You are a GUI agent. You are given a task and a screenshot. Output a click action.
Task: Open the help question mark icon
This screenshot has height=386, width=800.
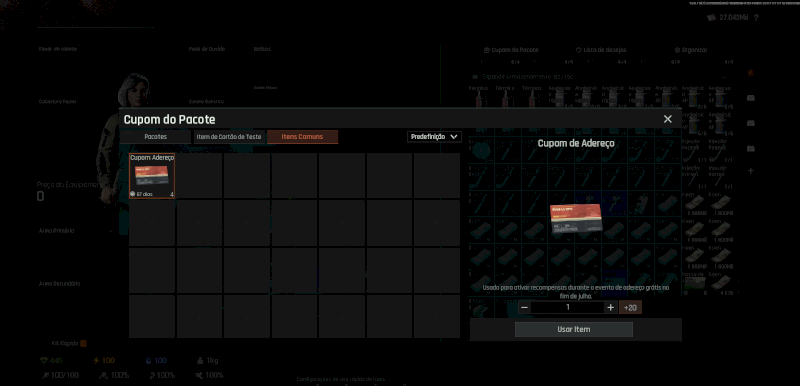pyautogui.click(x=756, y=18)
